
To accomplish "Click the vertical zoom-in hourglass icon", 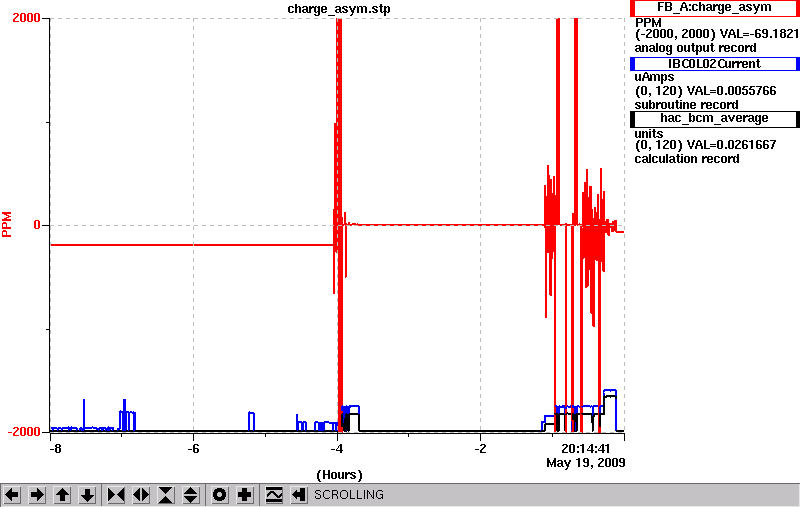I will pos(166,495).
